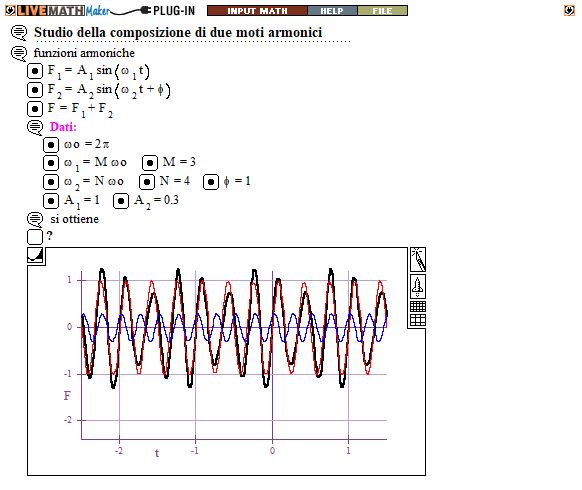Toggle the bullet beside A2 = 0.3
Image resolution: width=582 pixels, height=490 pixels.
point(121,201)
